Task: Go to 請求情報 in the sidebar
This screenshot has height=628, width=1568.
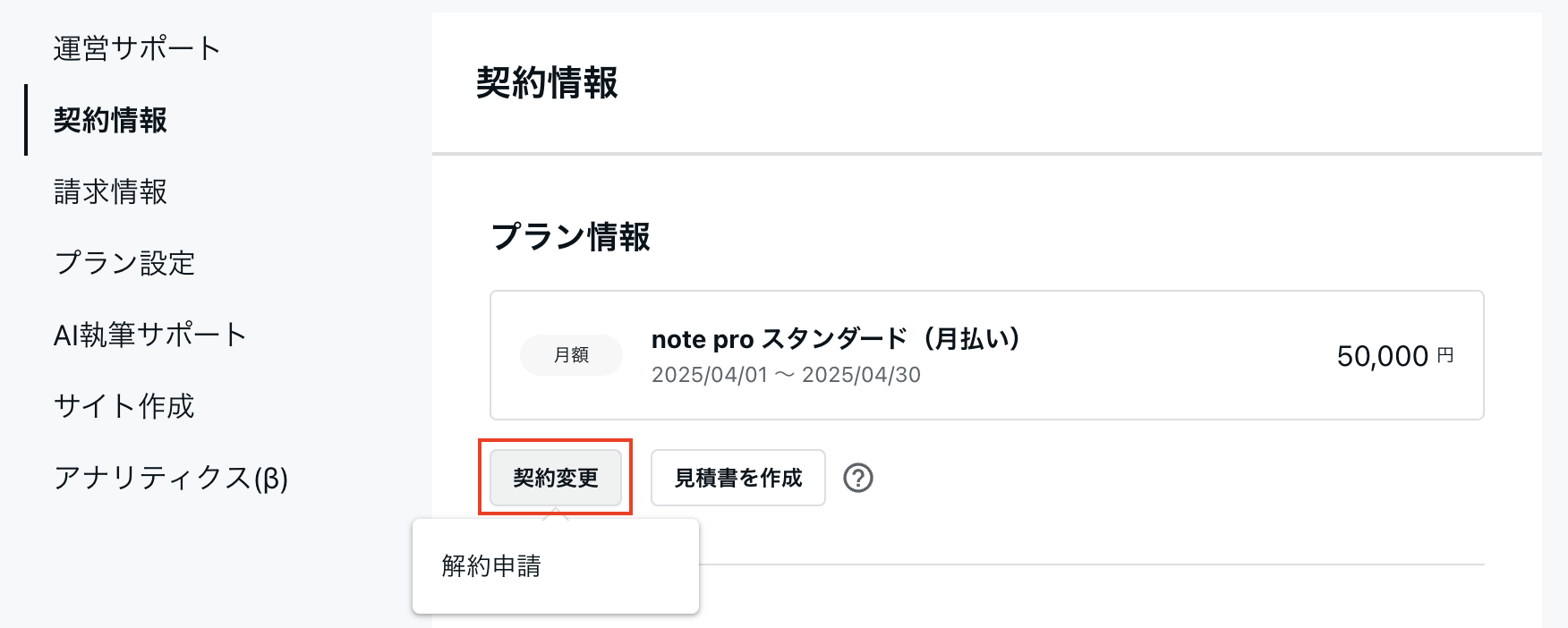Action: click(110, 191)
